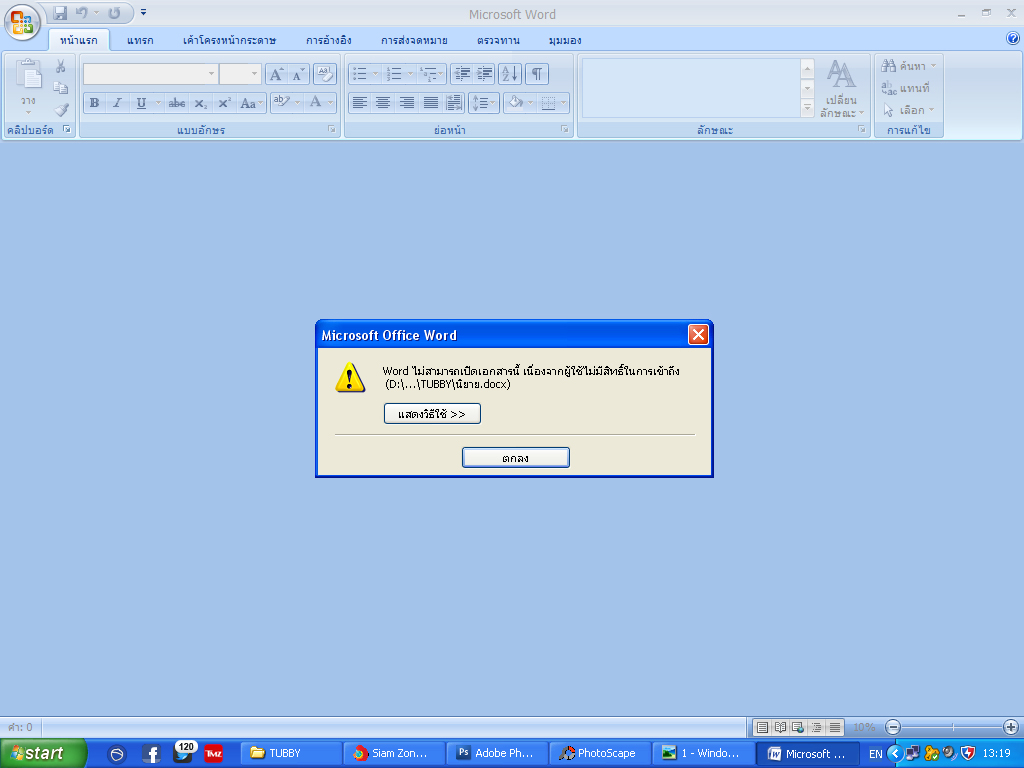Click the Justify alignment icon

coord(430,103)
